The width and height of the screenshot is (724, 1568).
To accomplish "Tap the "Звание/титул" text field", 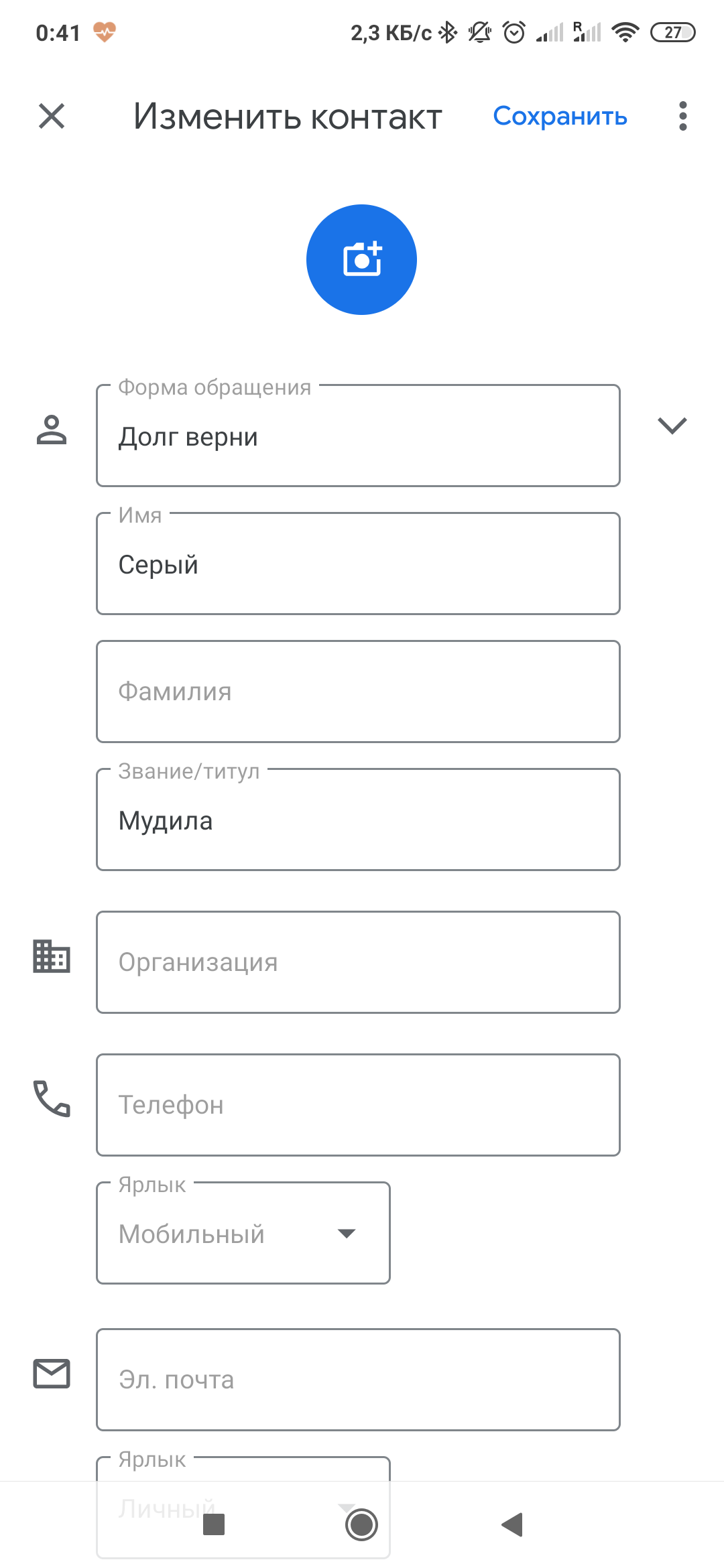I will pyautogui.click(x=358, y=820).
